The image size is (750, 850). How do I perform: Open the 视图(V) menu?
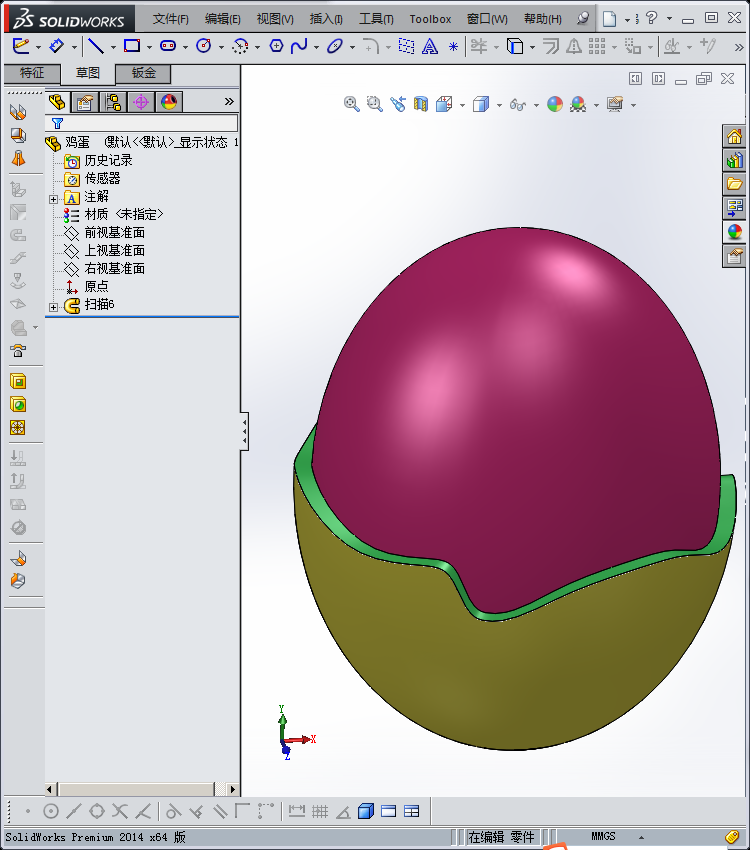(275, 19)
